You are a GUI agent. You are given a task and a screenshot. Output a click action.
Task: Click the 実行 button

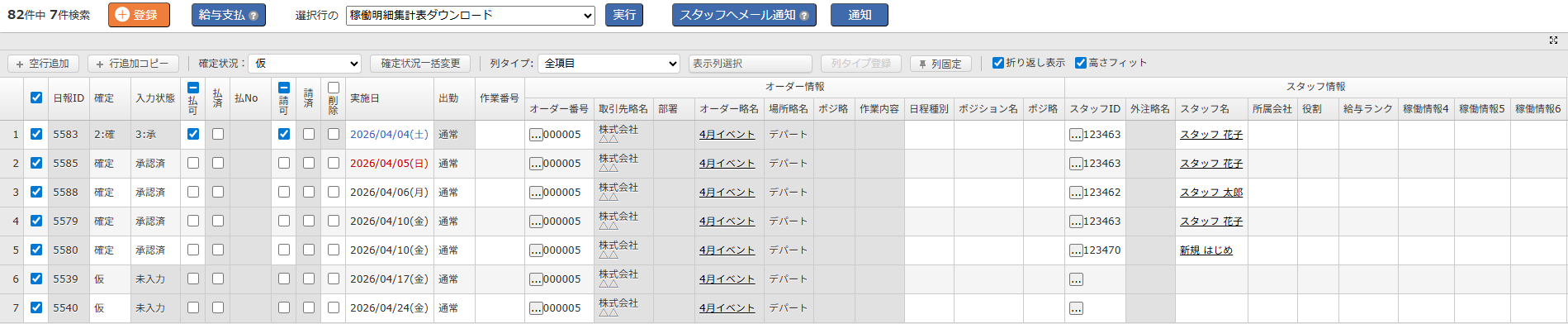coord(624,15)
